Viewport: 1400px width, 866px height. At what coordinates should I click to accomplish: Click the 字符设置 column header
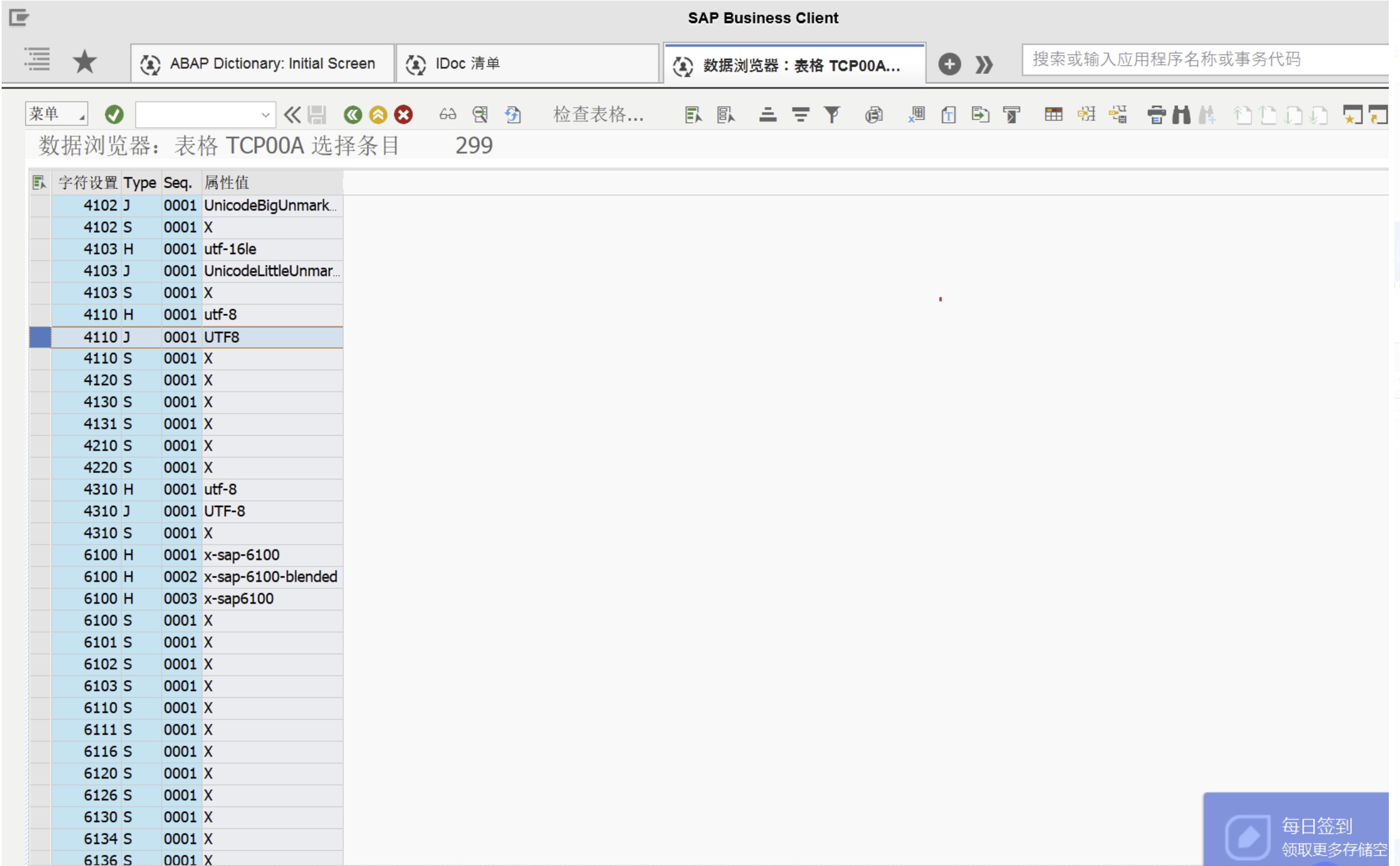87,183
